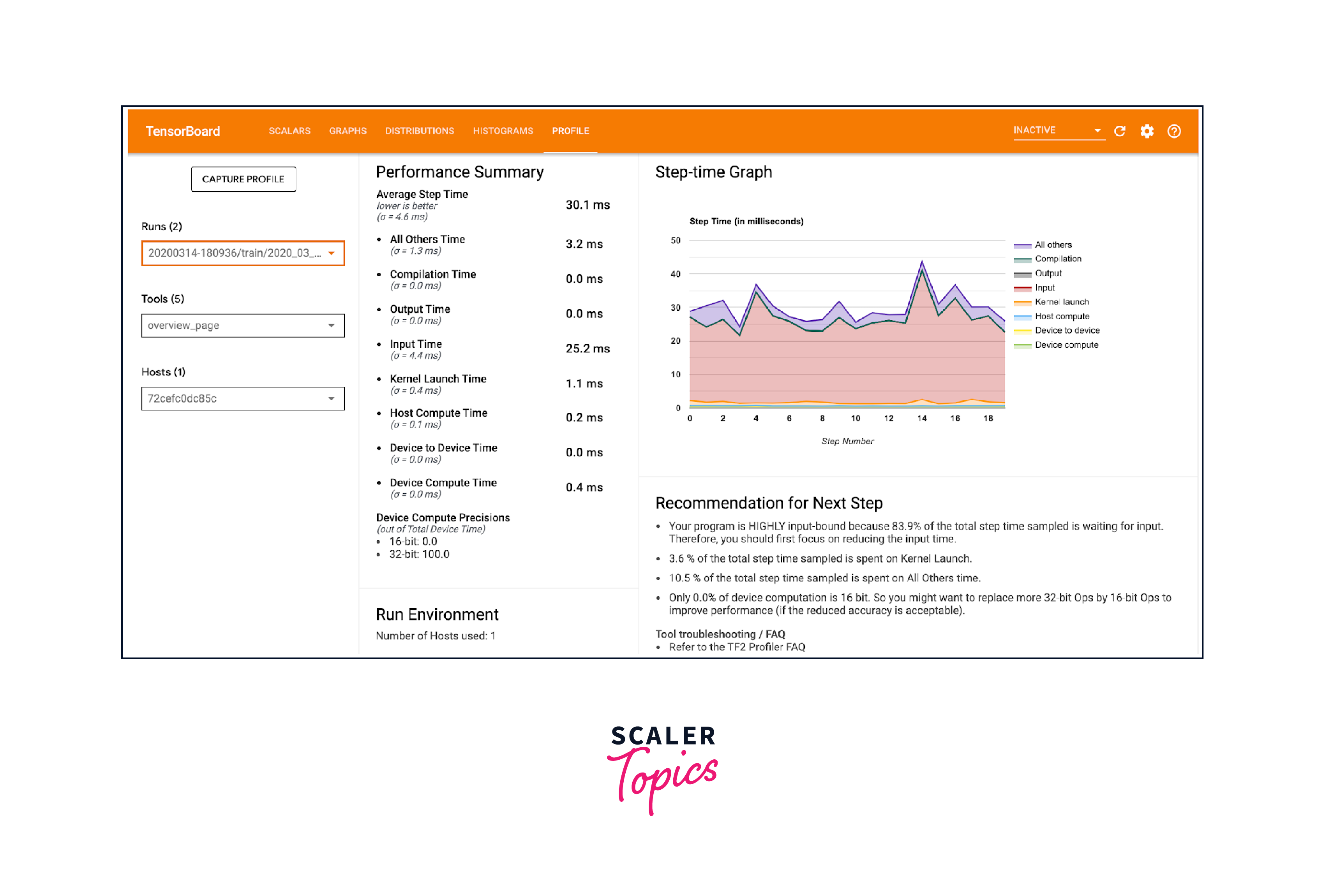Open the GRAPHS tab

[348, 131]
